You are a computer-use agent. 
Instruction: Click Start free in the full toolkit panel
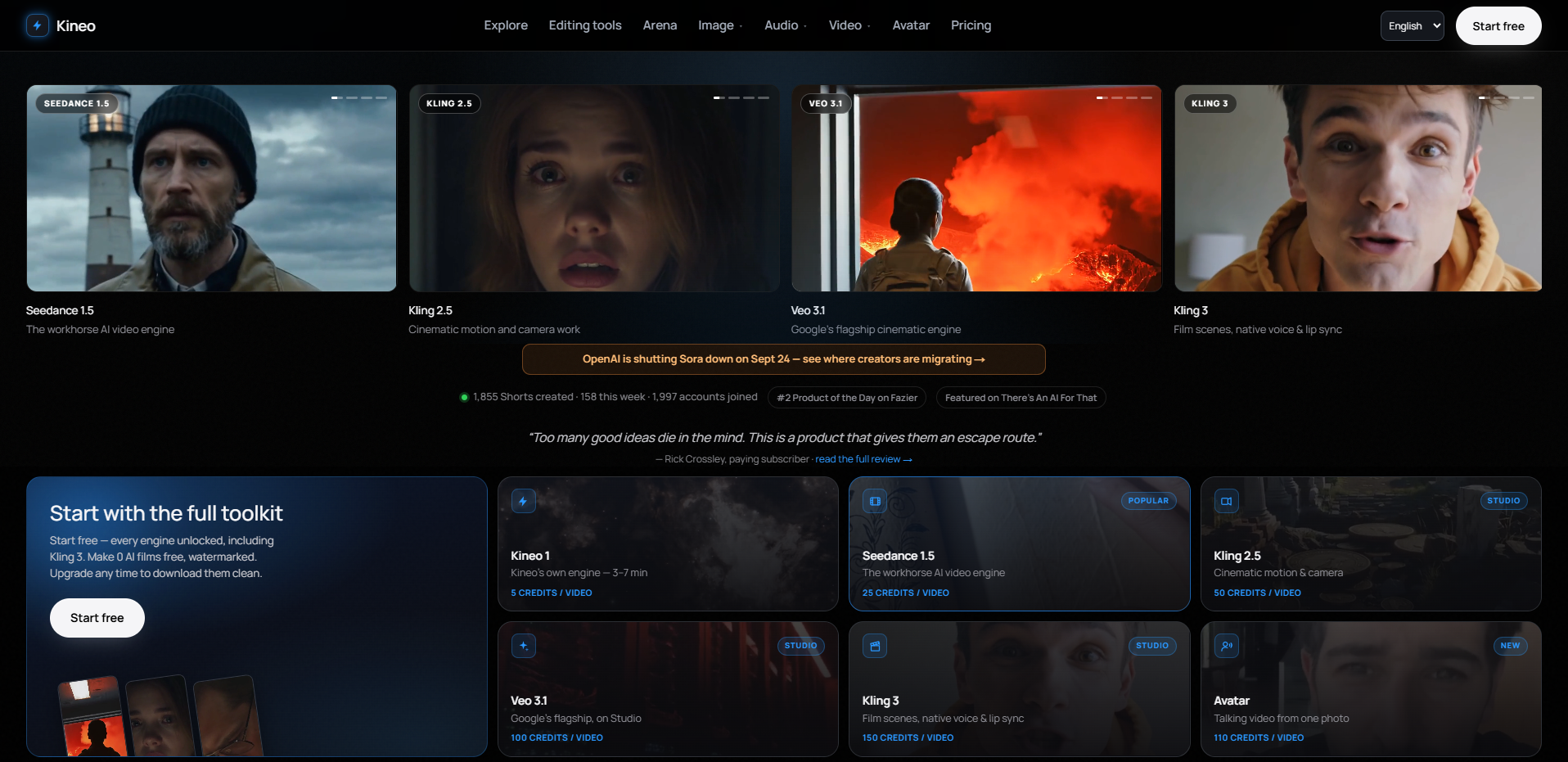(97, 618)
